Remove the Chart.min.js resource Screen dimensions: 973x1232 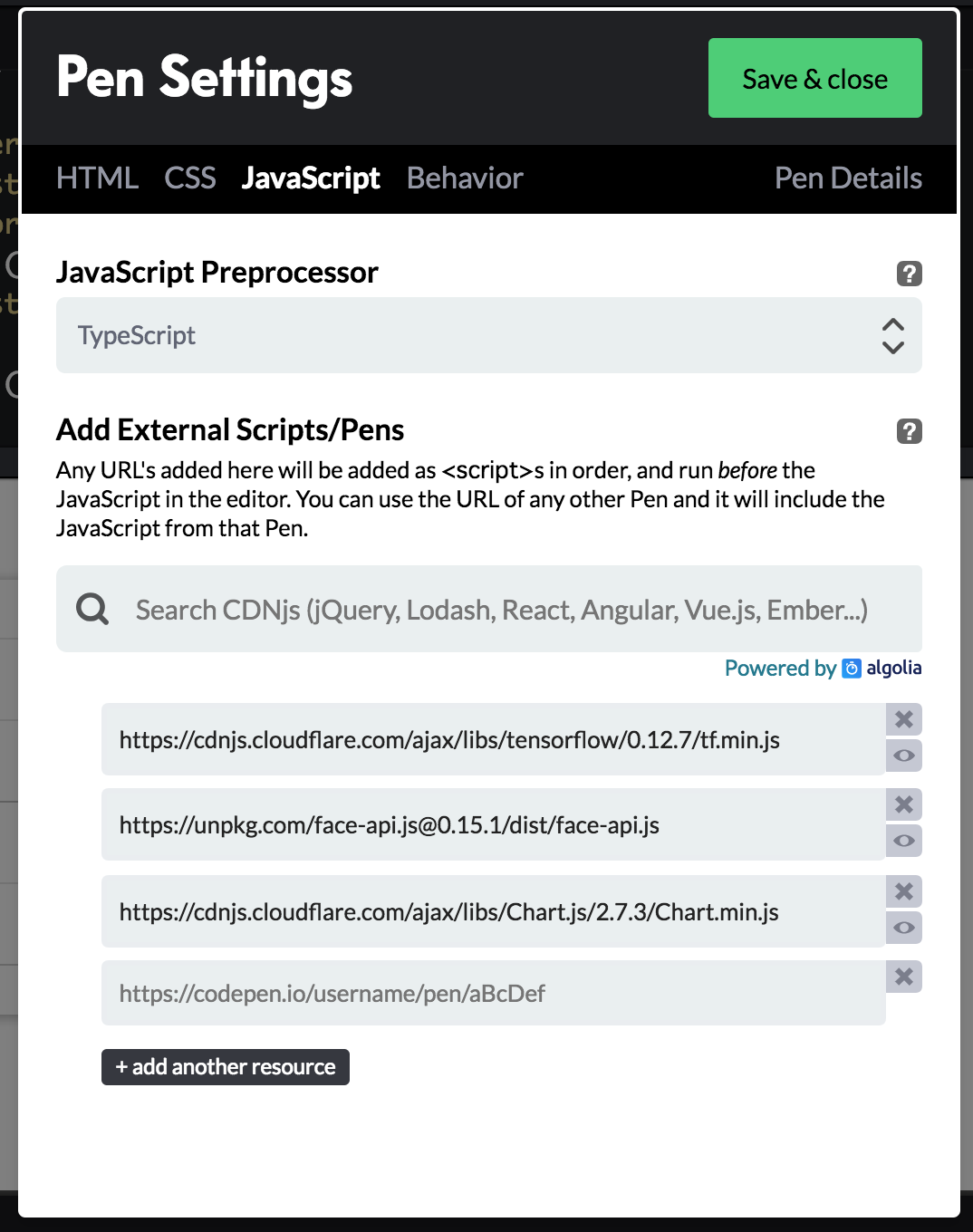pyautogui.click(x=903, y=891)
